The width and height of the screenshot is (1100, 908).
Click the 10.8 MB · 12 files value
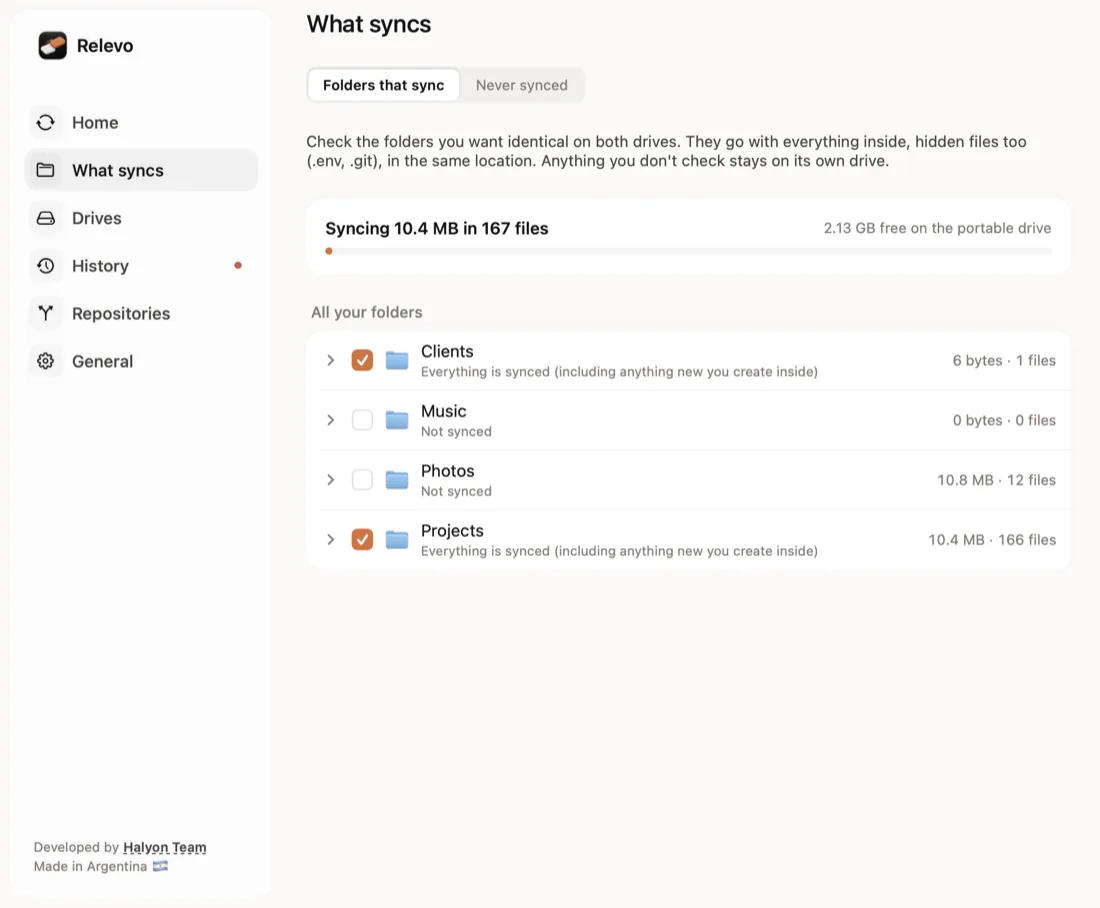997,480
